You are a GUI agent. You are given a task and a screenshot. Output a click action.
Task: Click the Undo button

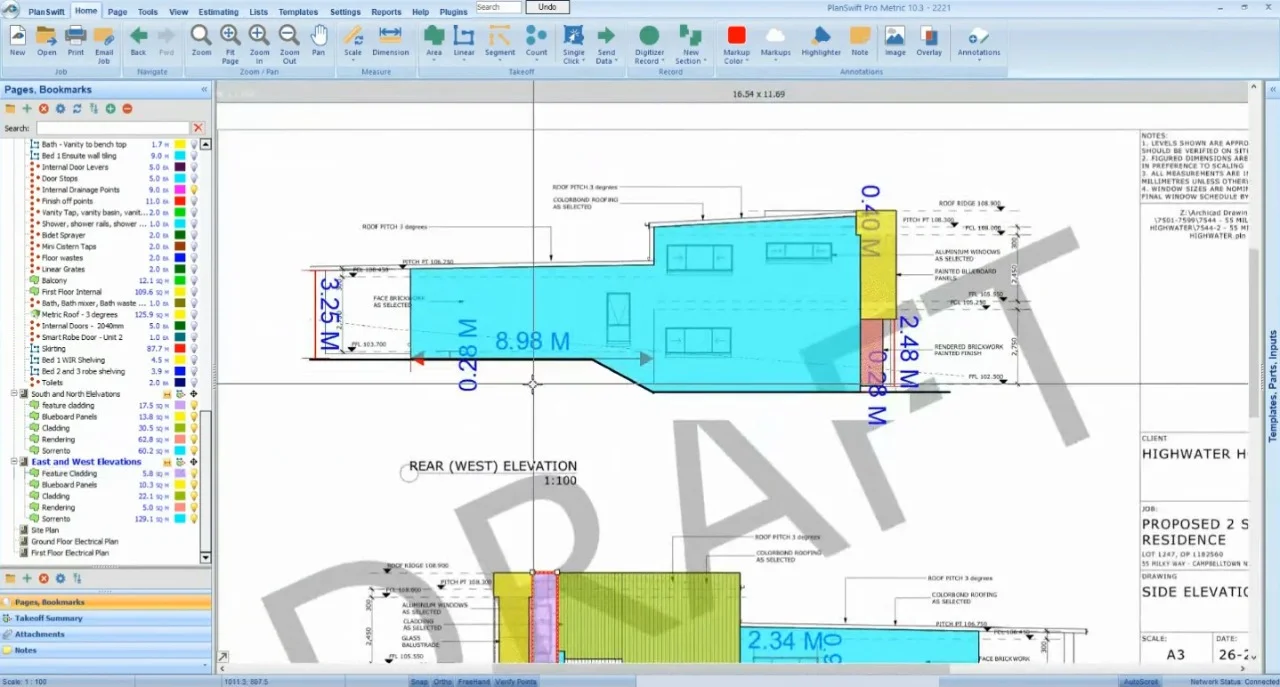tap(547, 7)
